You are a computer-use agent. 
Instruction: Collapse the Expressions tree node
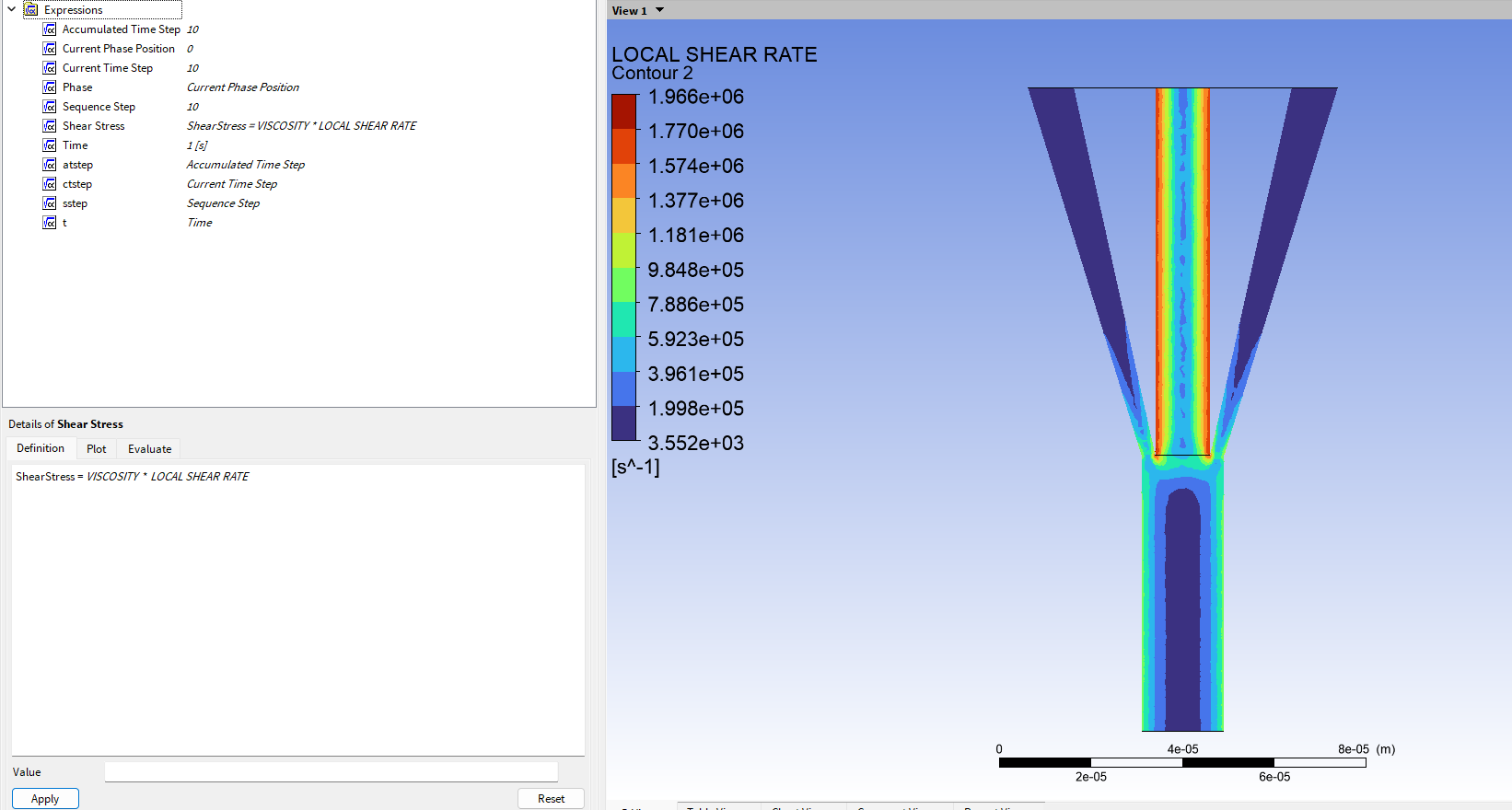(11, 9)
